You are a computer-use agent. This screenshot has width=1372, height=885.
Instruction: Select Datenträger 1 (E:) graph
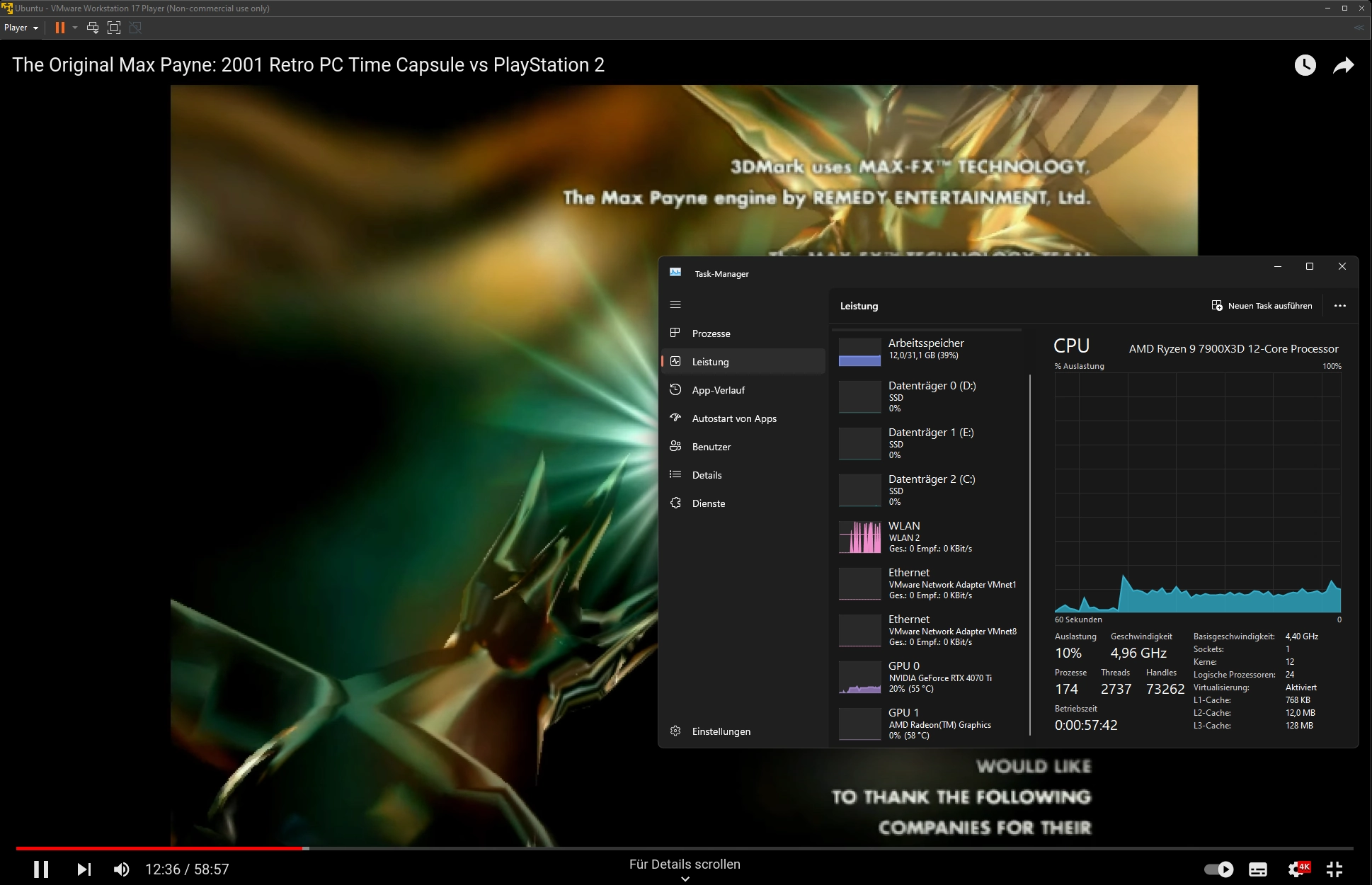pyautogui.click(x=929, y=443)
